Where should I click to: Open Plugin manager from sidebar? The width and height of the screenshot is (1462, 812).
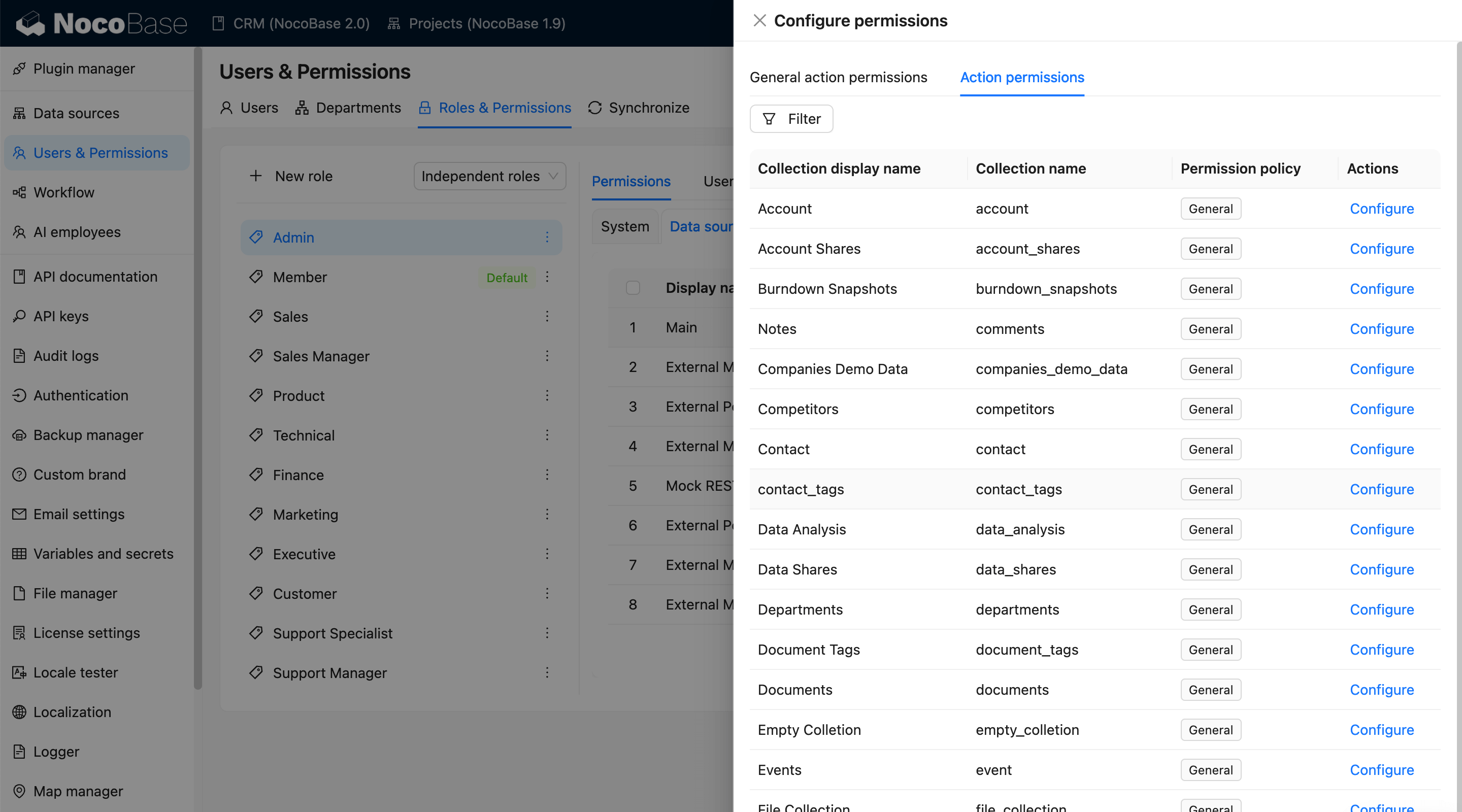[x=83, y=69]
